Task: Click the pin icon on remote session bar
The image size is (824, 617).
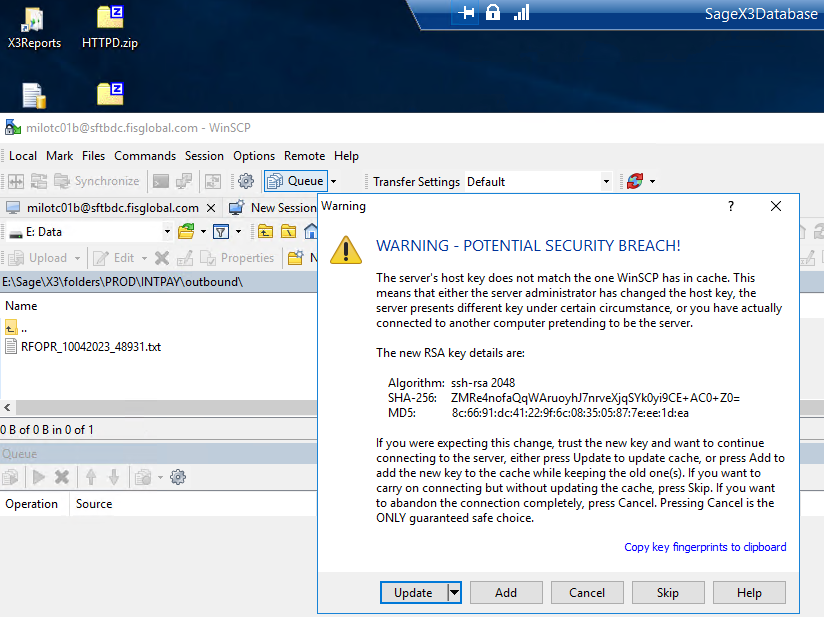Action: pos(467,12)
